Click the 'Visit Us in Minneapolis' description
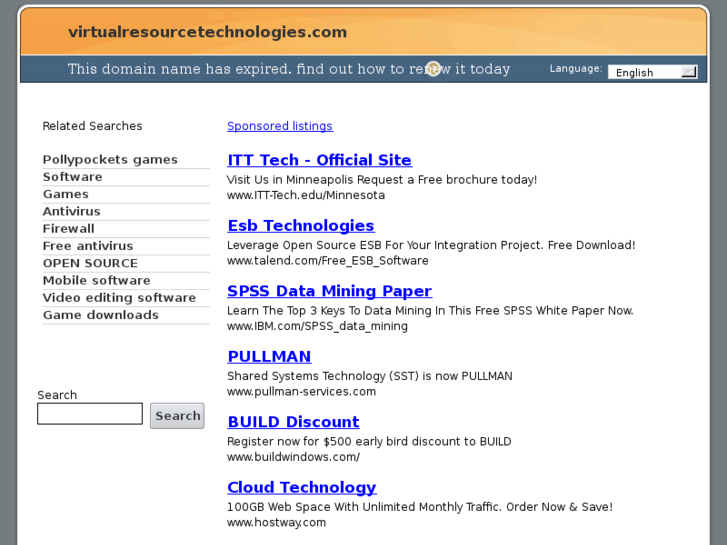Screen dimensions: 727x545 click(382, 180)
